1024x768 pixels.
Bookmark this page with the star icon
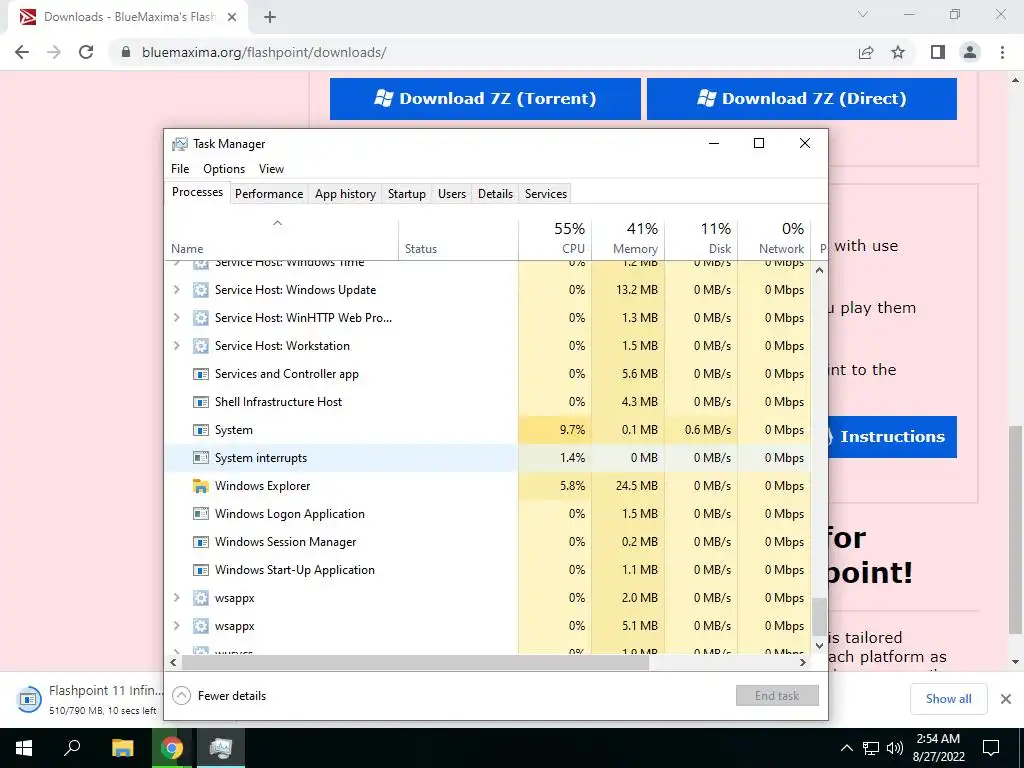[x=898, y=52]
